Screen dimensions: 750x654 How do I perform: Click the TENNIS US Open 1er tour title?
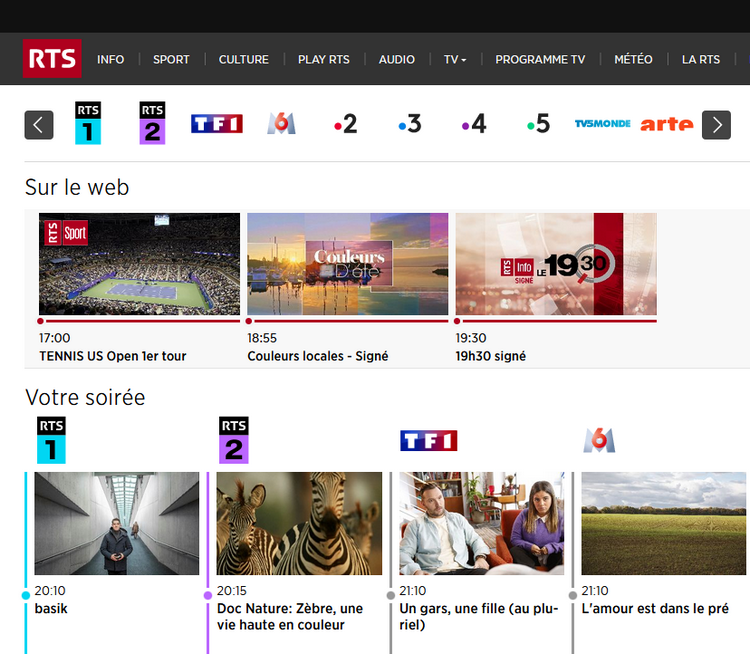coord(113,356)
